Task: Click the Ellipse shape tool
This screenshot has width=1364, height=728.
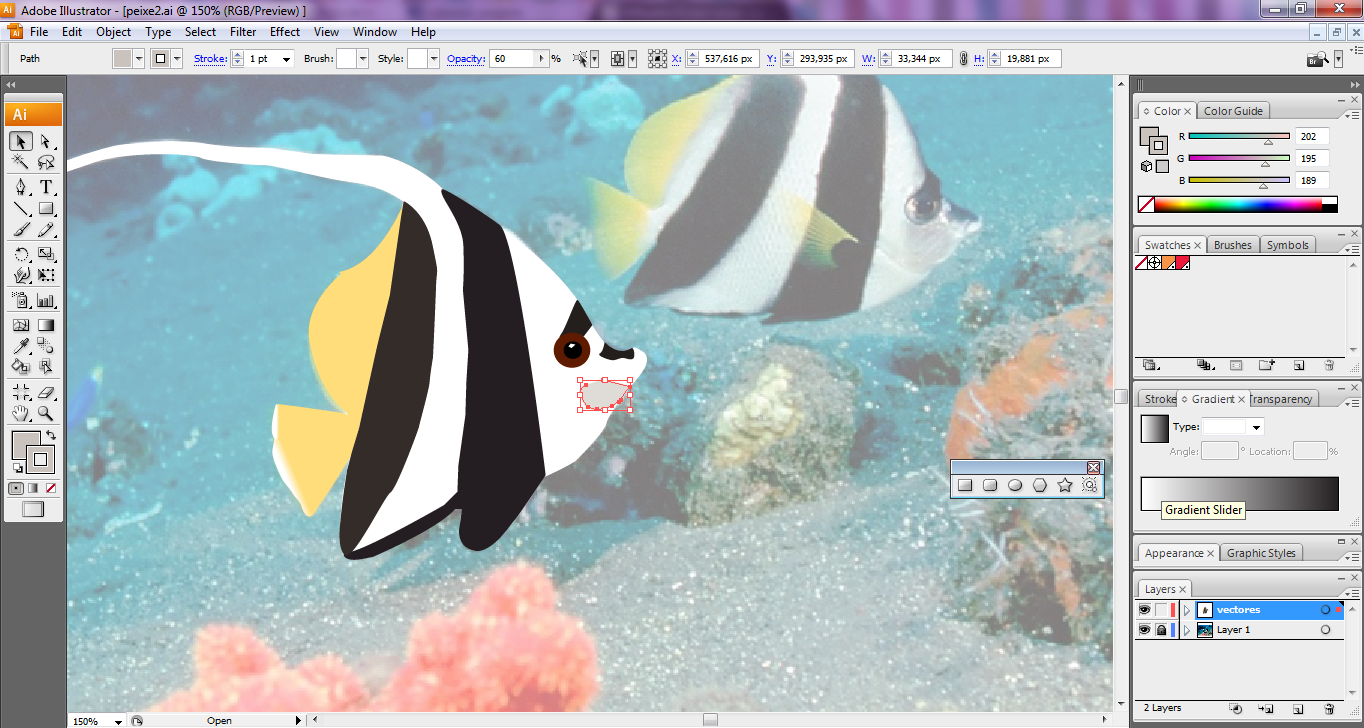Action: (x=1015, y=485)
